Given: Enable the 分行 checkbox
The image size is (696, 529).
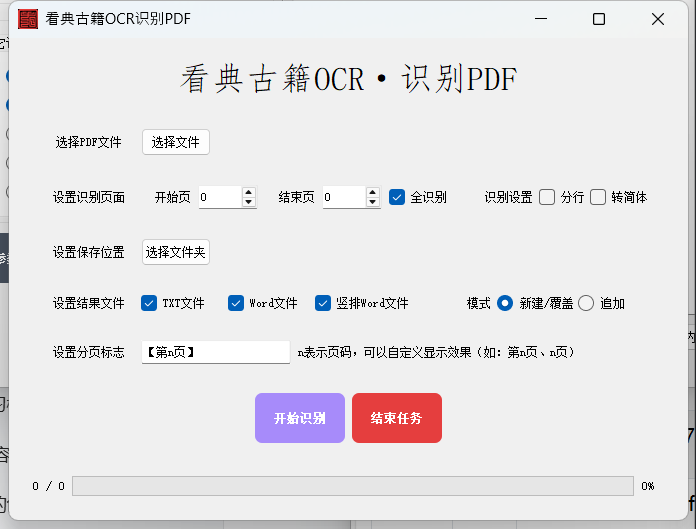Looking at the screenshot, I should 547,197.
